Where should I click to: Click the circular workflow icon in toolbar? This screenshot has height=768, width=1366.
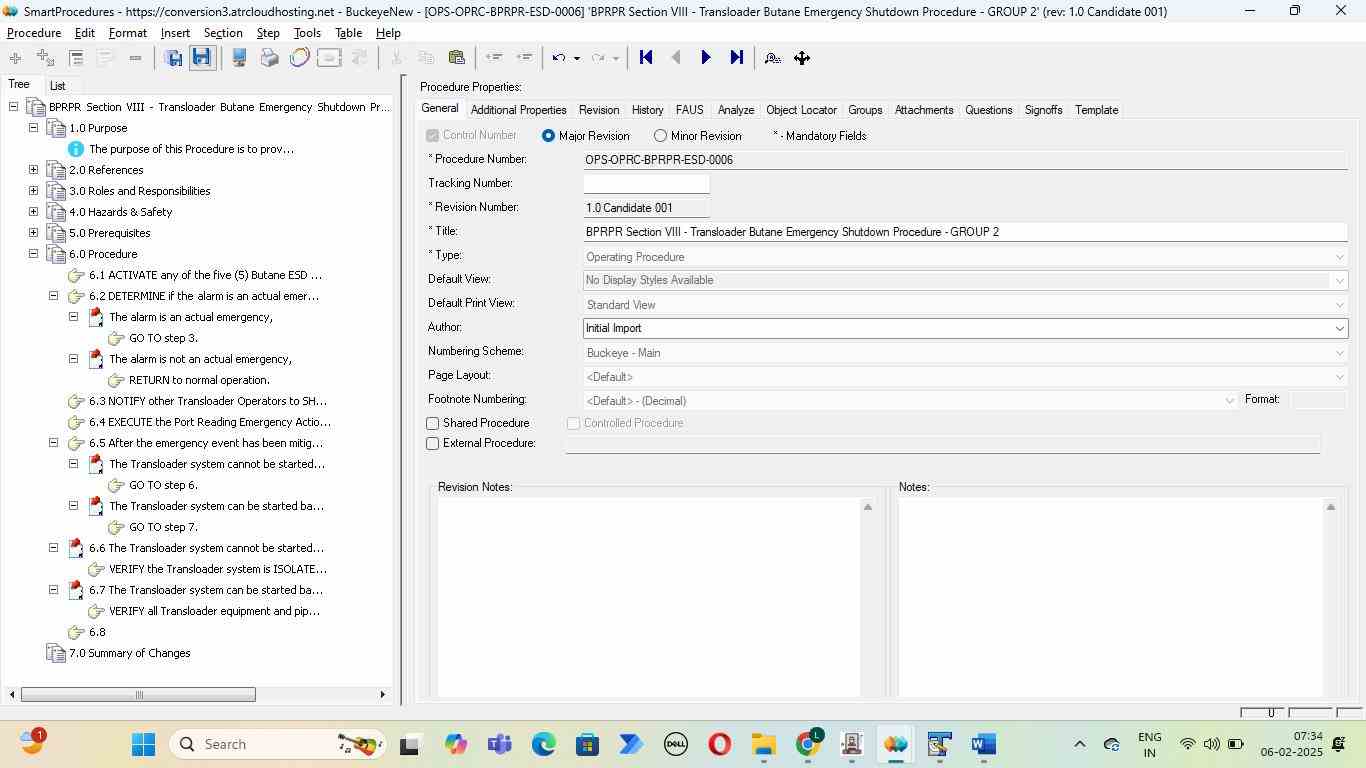pos(299,58)
